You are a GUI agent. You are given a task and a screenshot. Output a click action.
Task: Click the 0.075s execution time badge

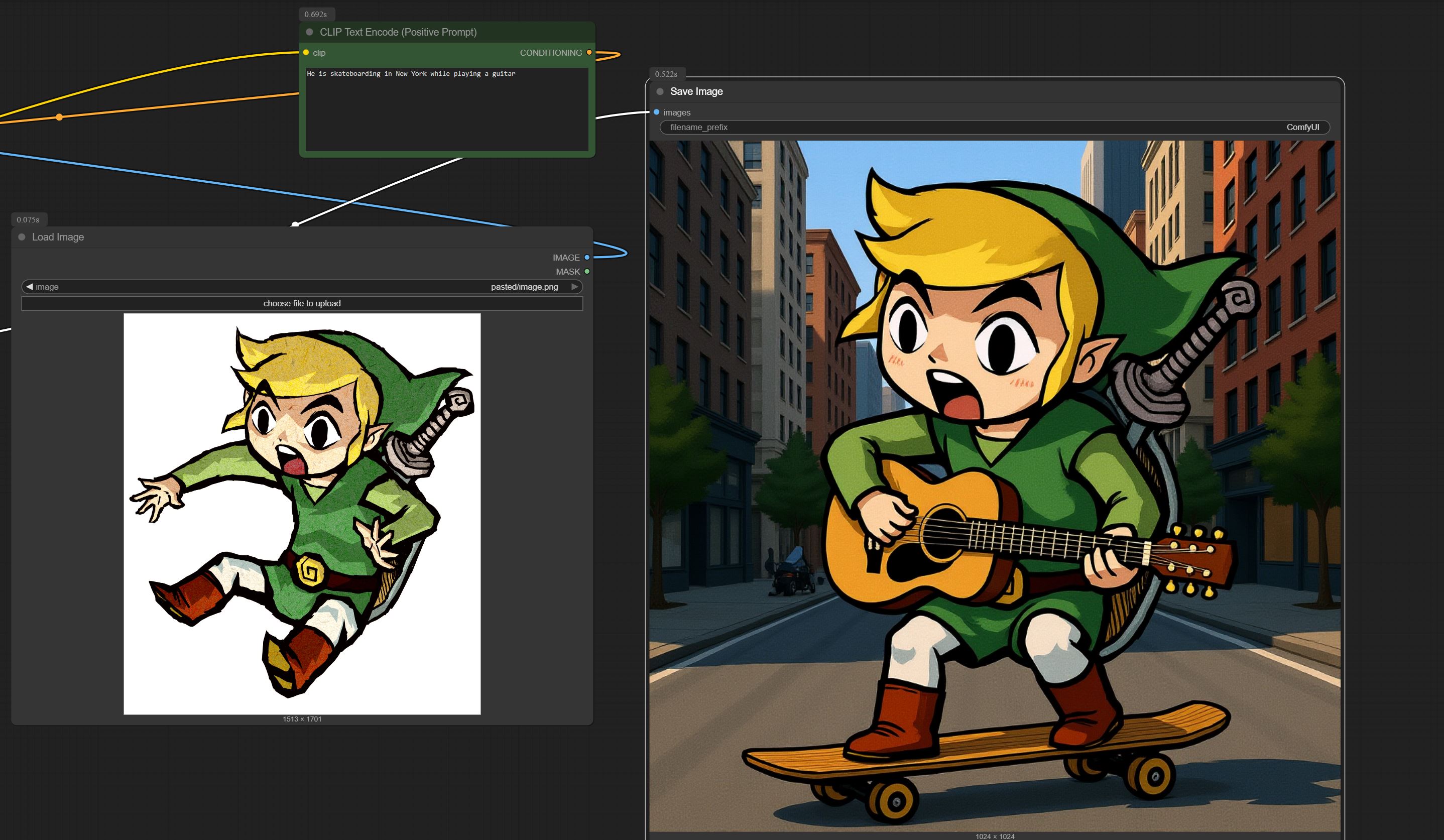tap(28, 219)
